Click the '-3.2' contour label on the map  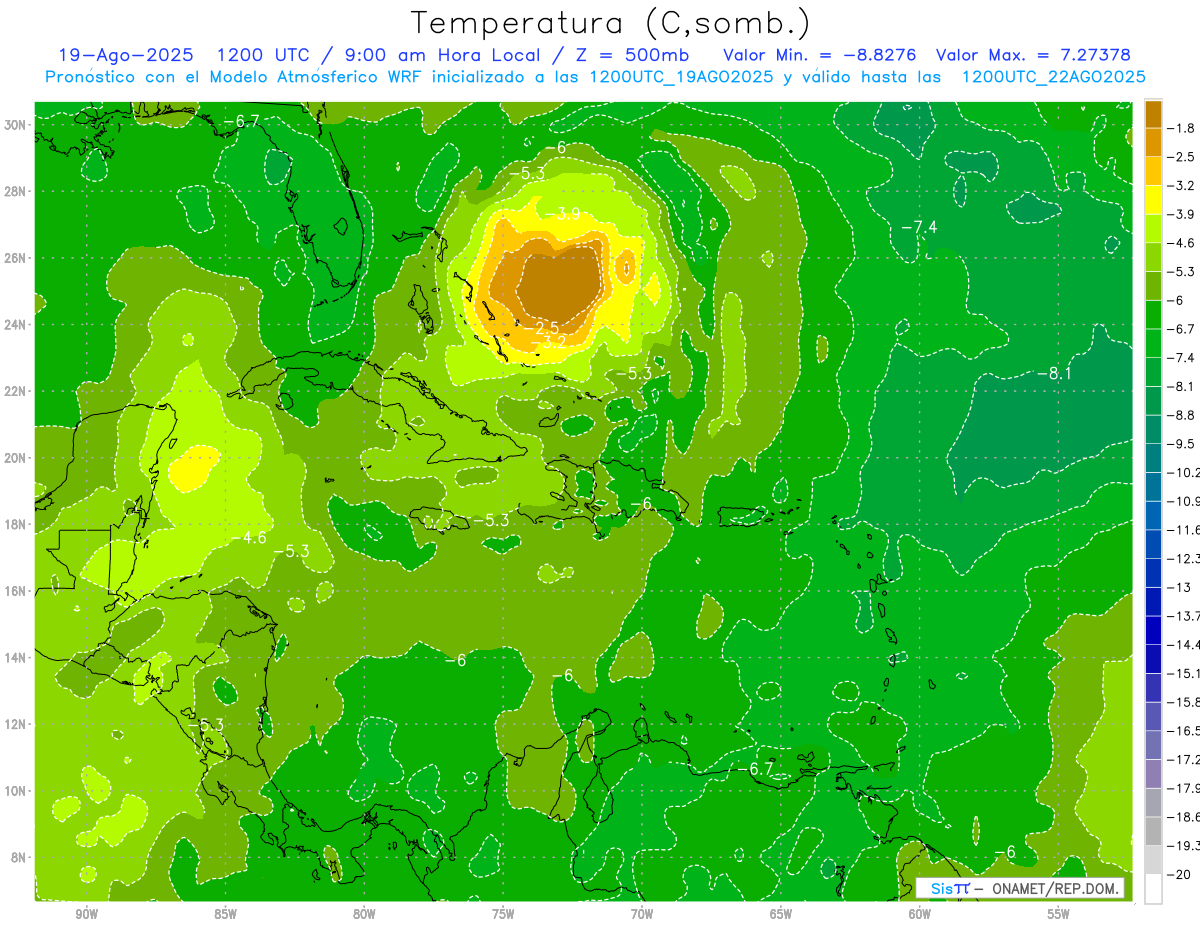pyautogui.click(x=548, y=341)
